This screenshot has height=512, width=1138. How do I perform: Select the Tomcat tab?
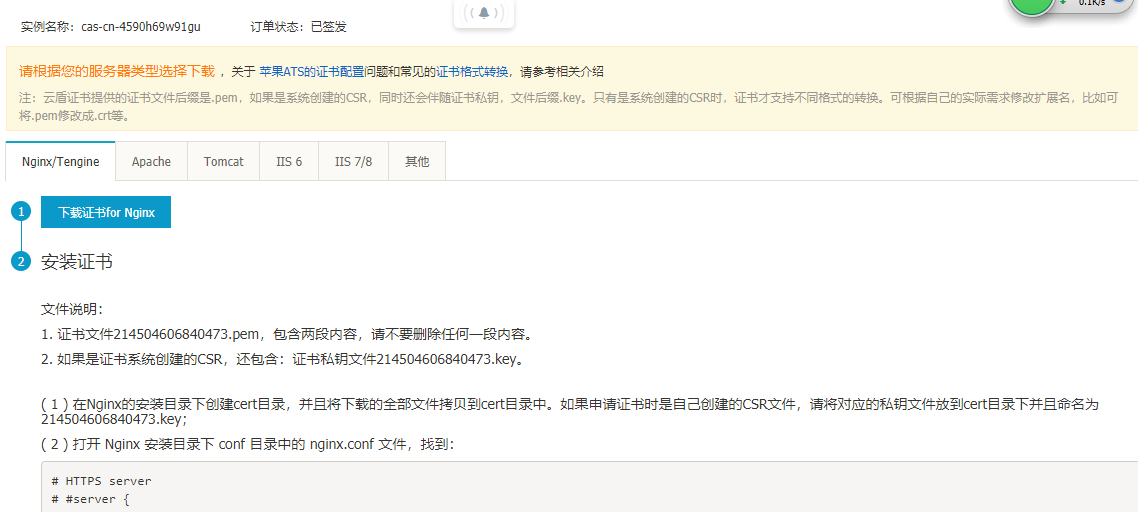click(223, 161)
